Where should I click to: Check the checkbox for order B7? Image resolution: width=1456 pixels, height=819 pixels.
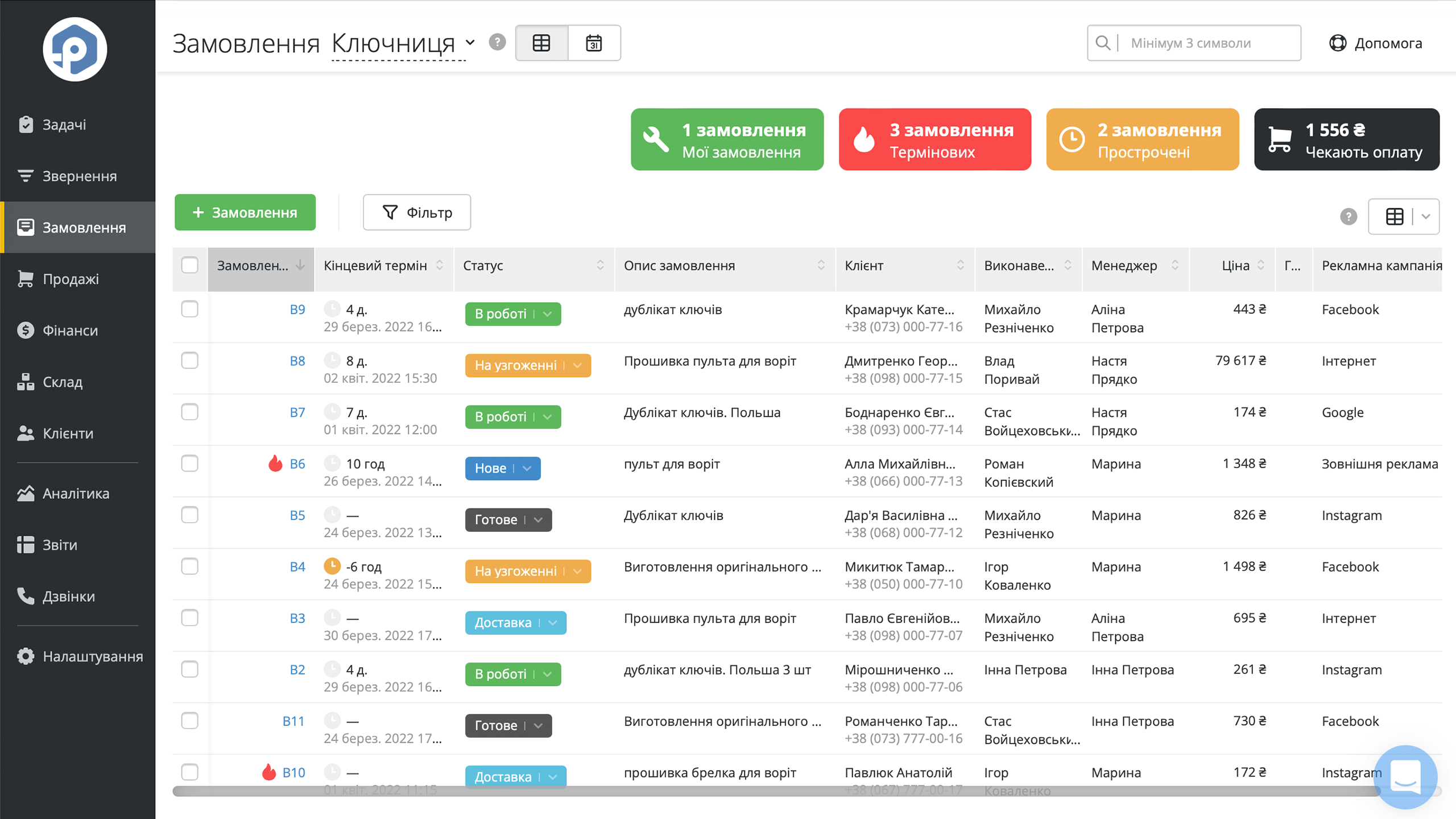189,412
